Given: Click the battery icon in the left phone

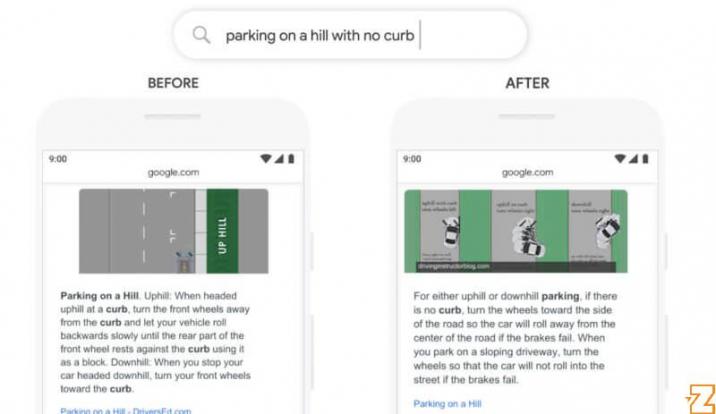Looking at the screenshot, I should pos(291,158).
